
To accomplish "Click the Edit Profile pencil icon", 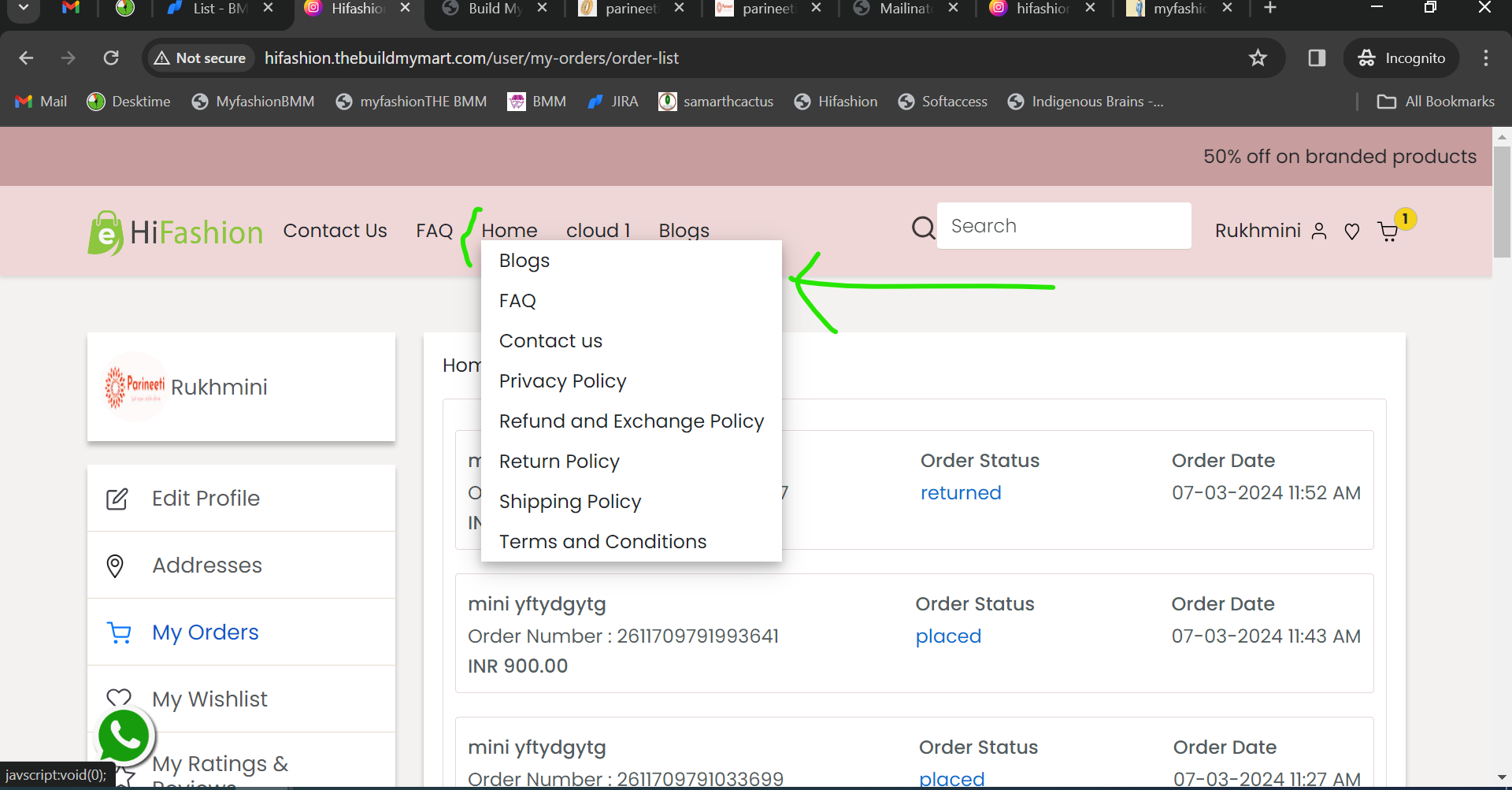I will 117,499.
